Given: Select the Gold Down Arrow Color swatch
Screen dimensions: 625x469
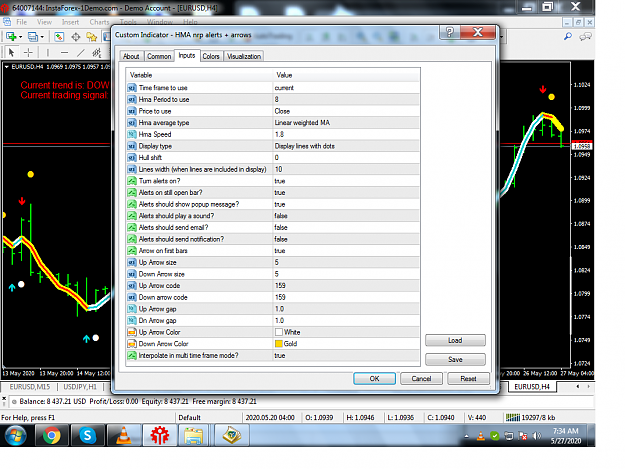Looking at the screenshot, I should click(x=279, y=343).
